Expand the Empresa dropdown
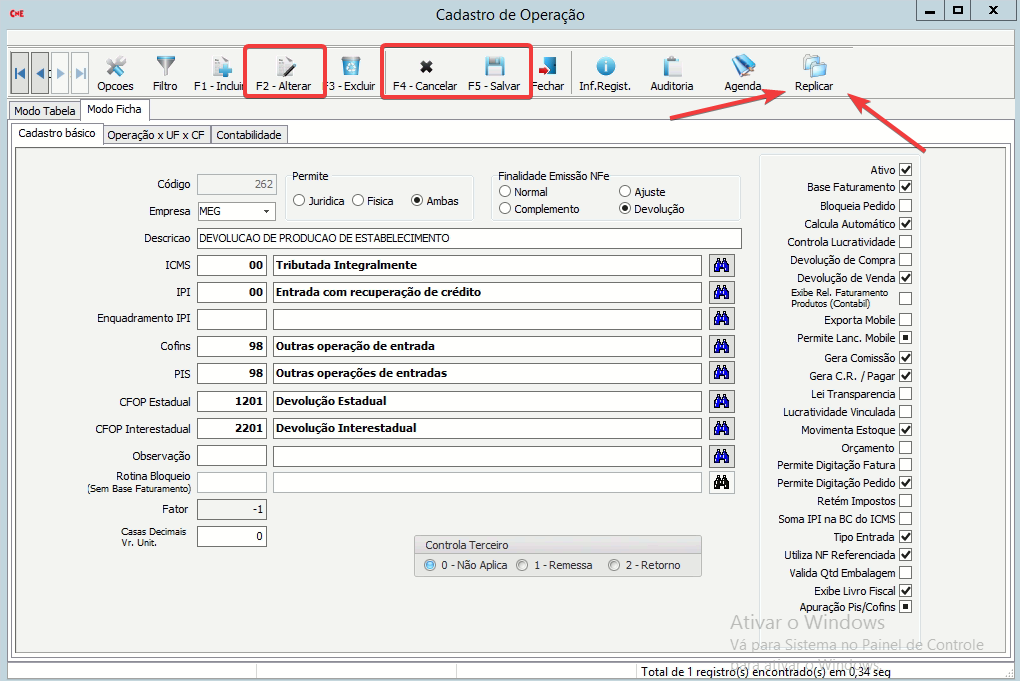 click(x=267, y=212)
